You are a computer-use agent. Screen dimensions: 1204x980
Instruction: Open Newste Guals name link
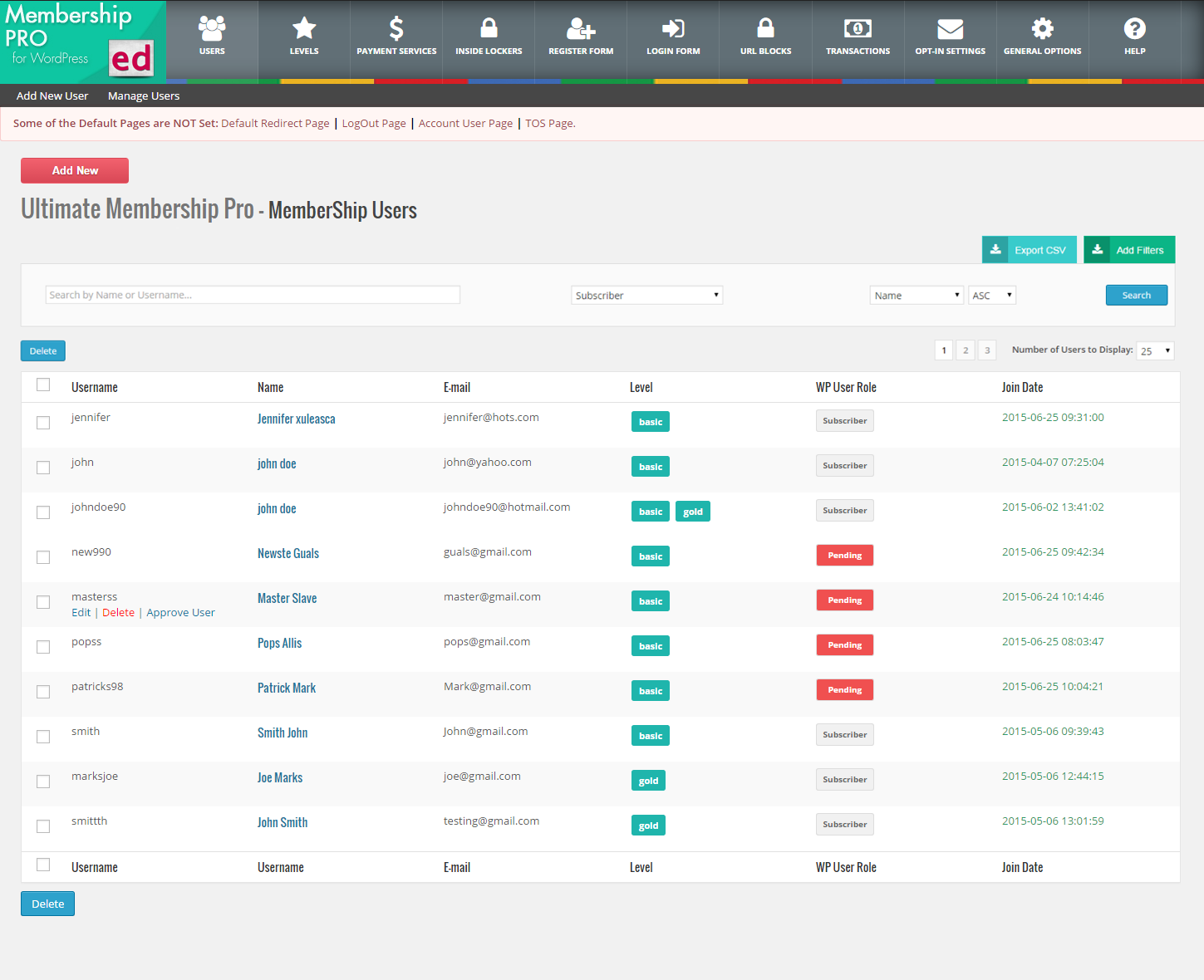click(288, 553)
